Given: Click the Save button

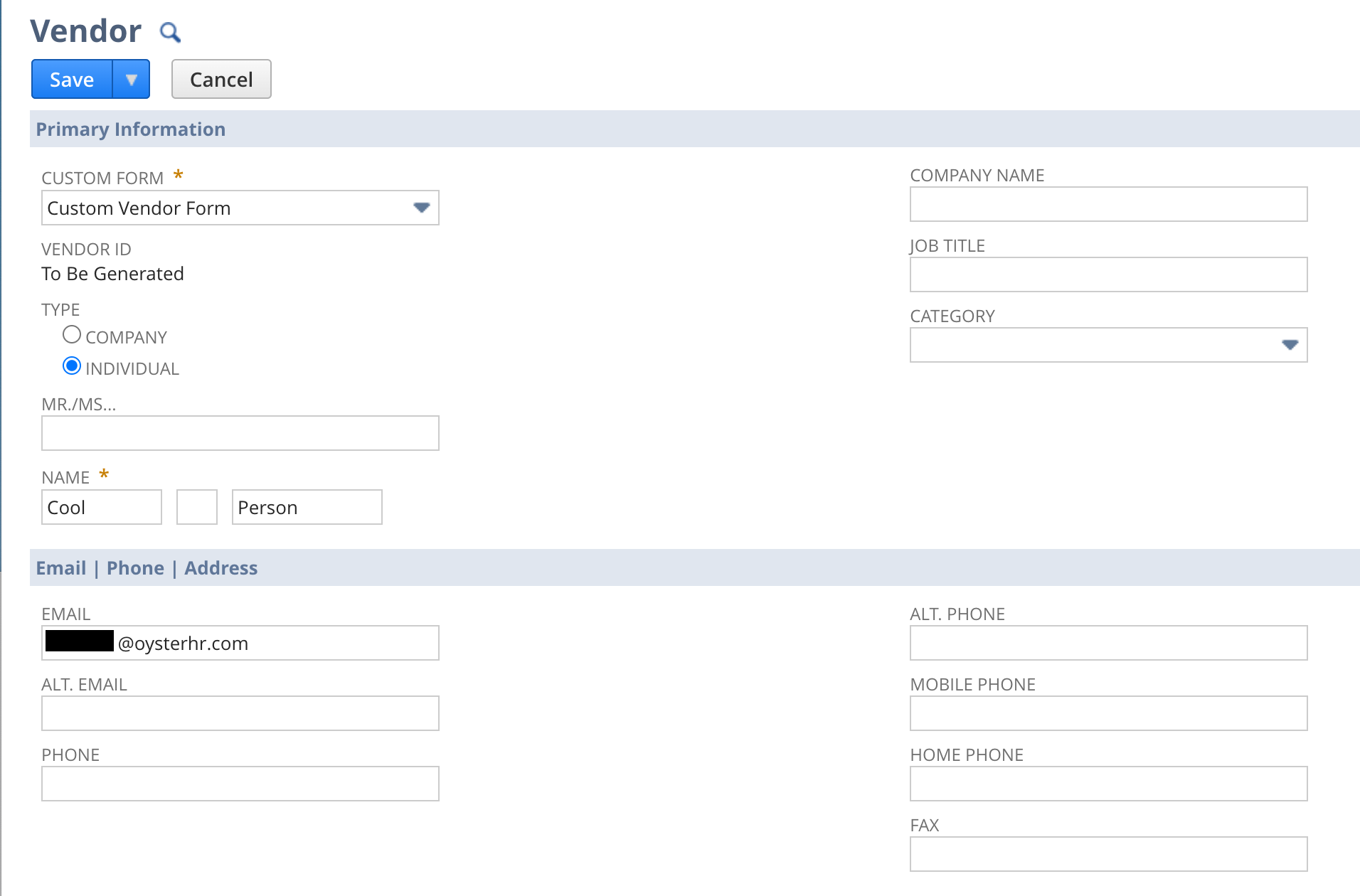Looking at the screenshot, I should [x=72, y=80].
